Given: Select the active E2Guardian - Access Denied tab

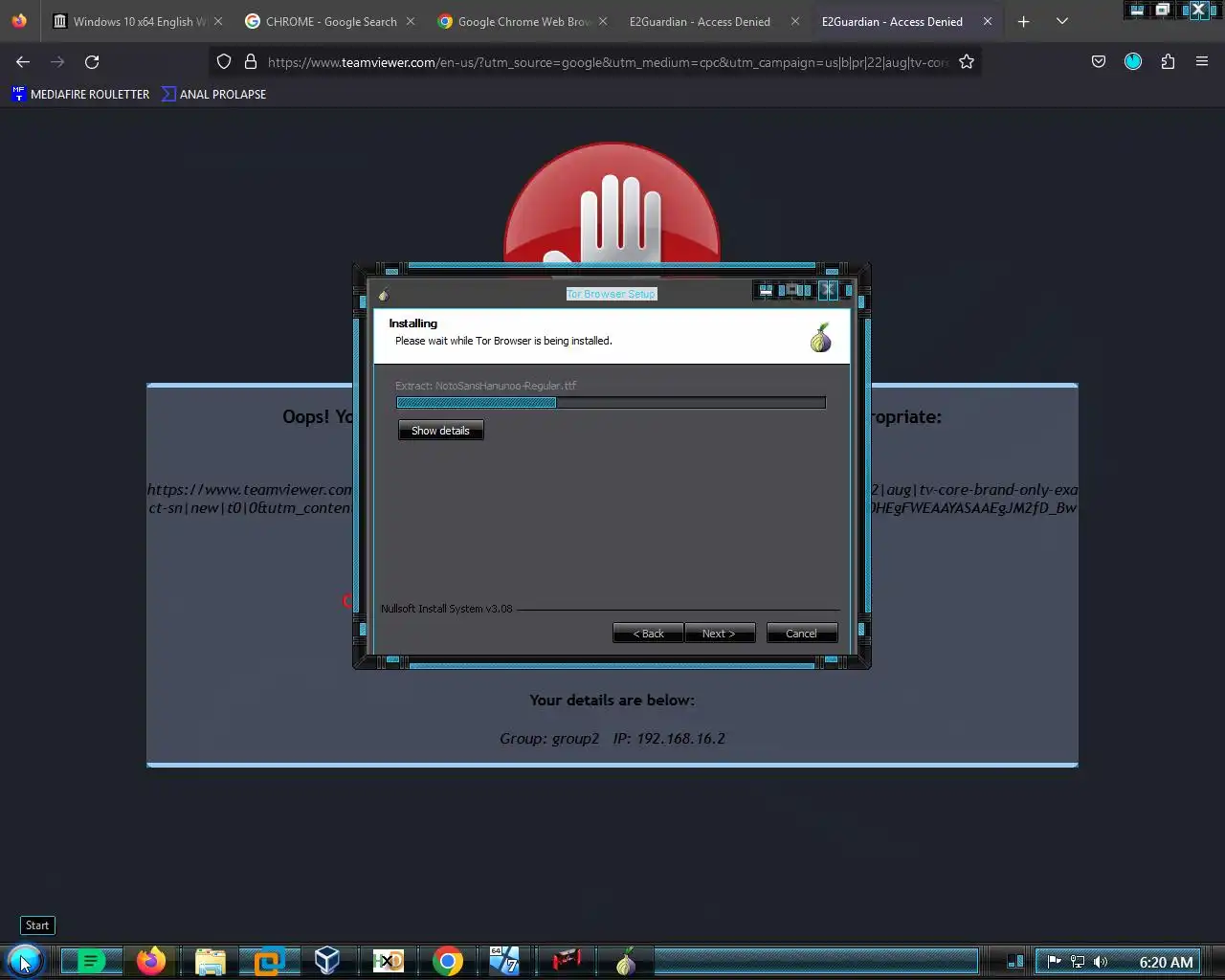Looking at the screenshot, I should (x=907, y=21).
